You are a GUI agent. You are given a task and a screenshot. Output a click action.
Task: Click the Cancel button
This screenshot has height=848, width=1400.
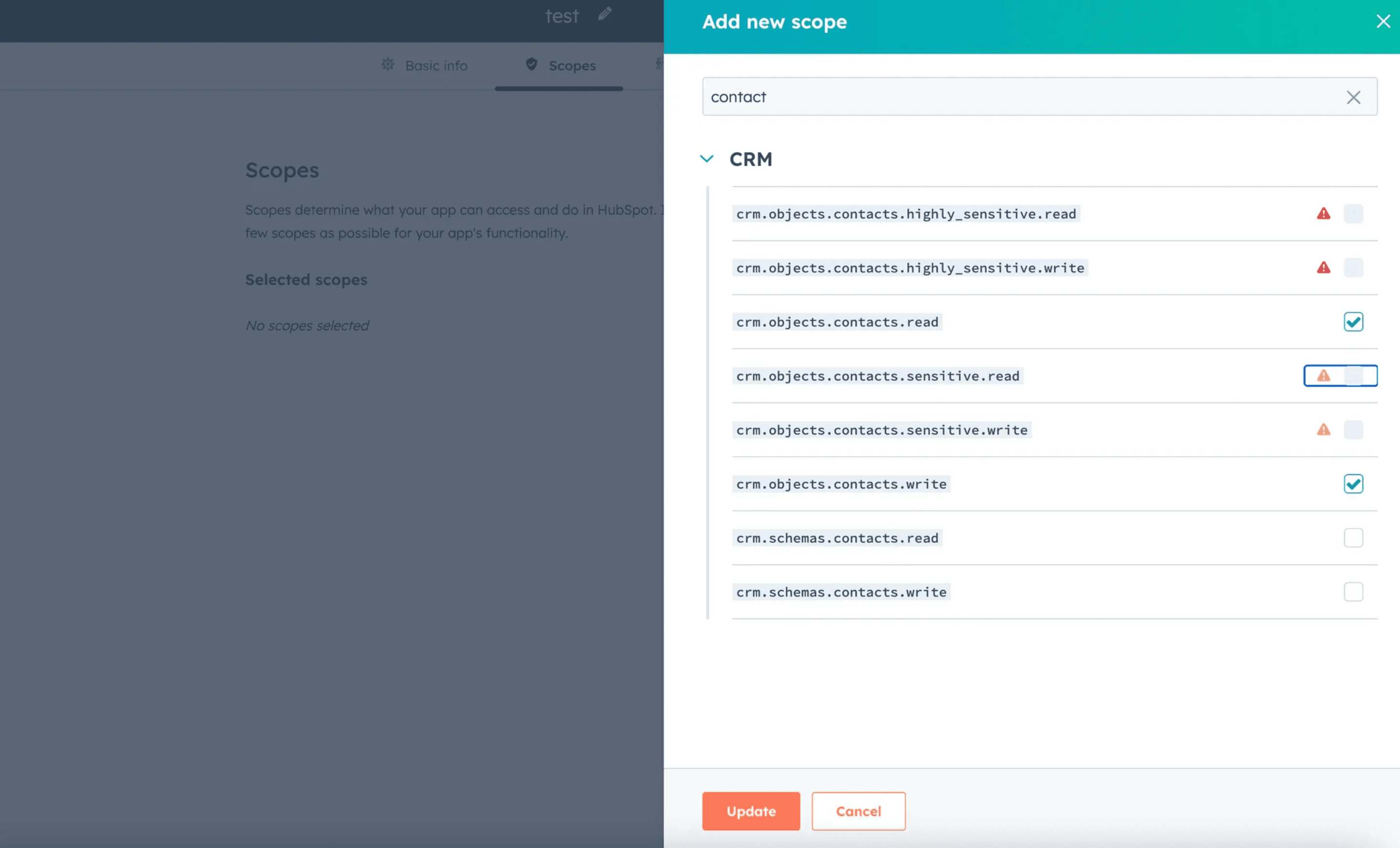click(858, 810)
